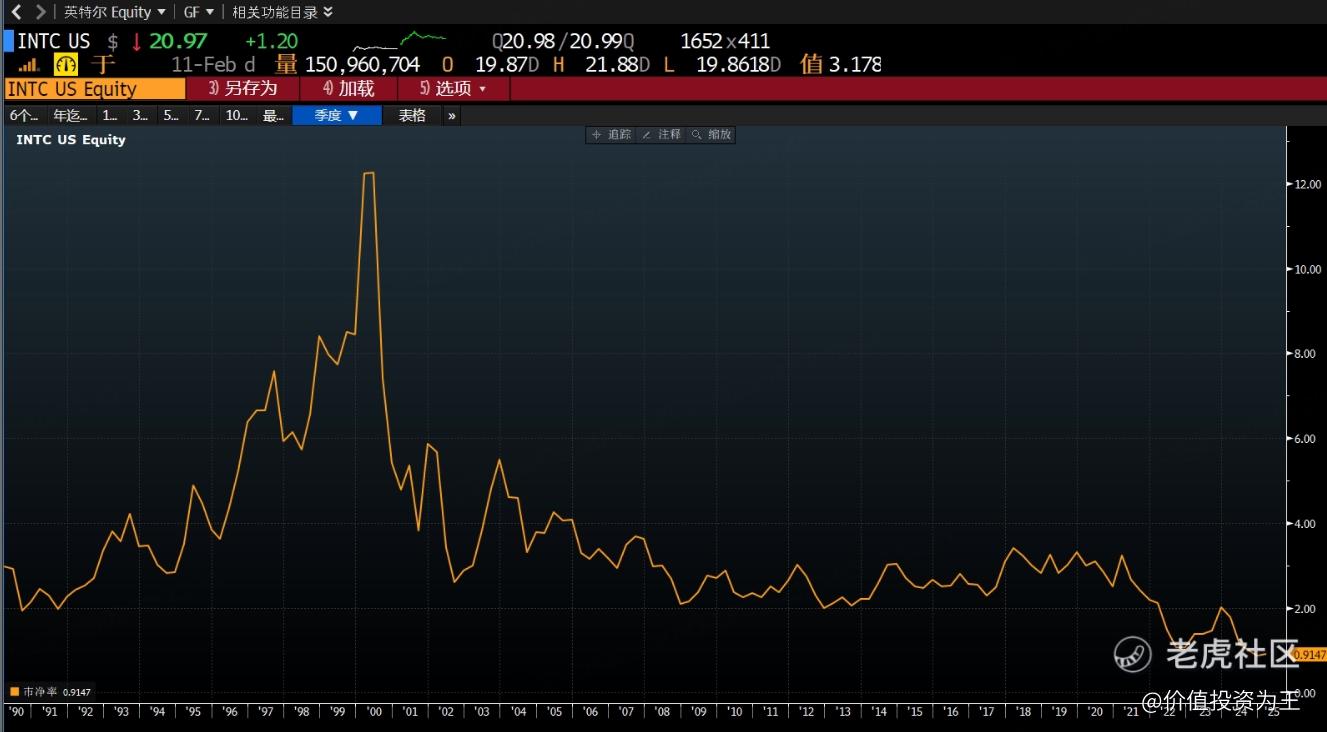The image size is (1327, 732).
Task: Open the GF function dropdown
Action: coord(198,12)
